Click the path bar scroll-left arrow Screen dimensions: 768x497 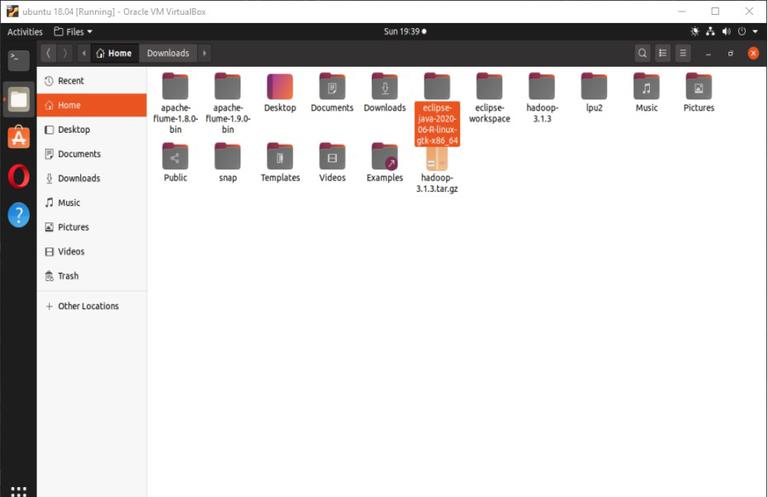[x=84, y=53]
